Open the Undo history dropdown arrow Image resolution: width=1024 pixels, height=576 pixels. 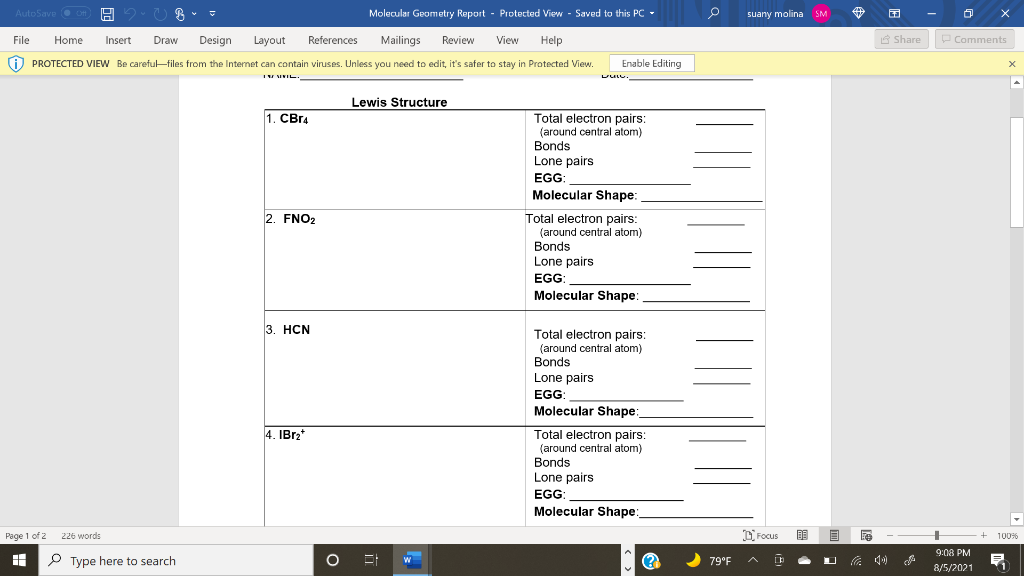coord(143,13)
